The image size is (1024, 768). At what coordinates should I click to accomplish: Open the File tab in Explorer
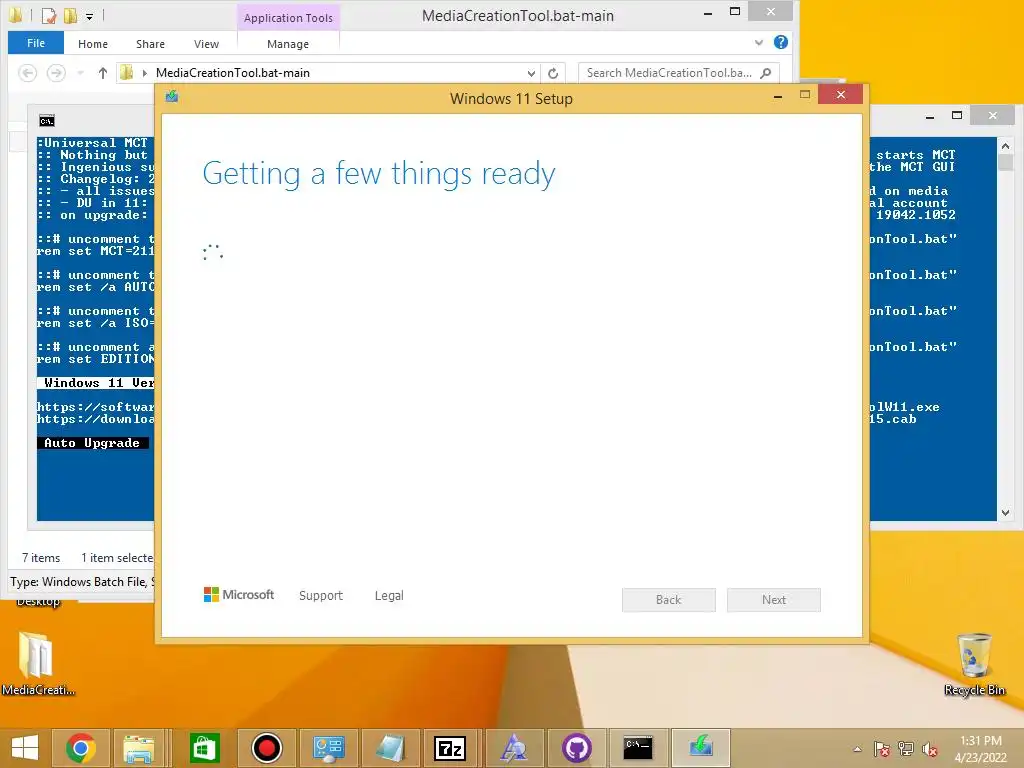pyautogui.click(x=36, y=43)
